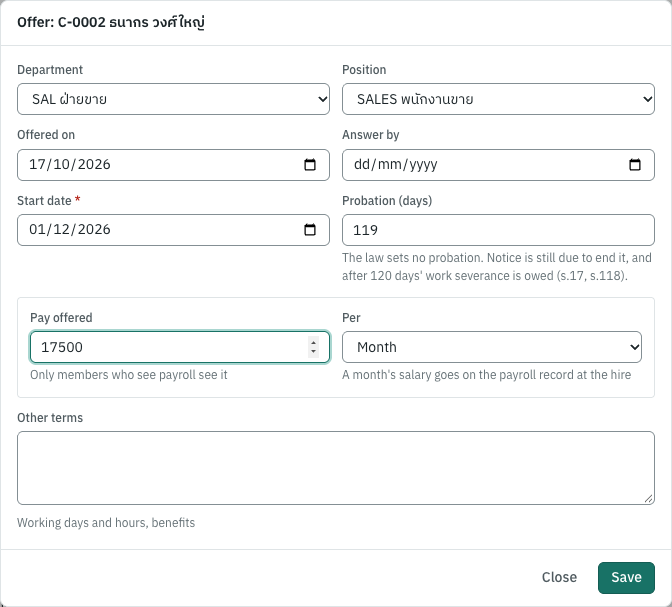Click the 'A month's salary goes on the payroll' hint
The width and height of the screenshot is (672, 607).
(486, 375)
